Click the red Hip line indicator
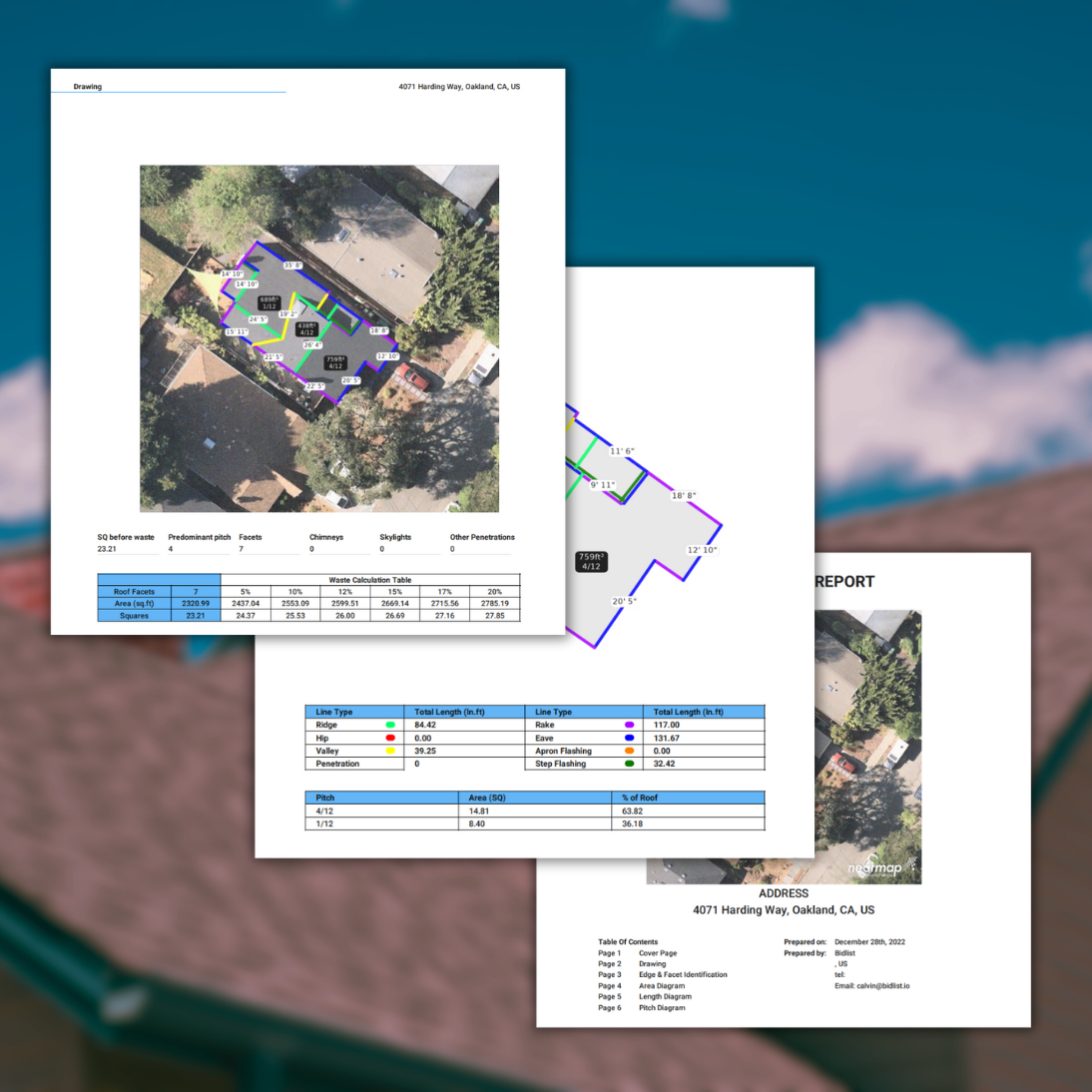This screenshot has height=1092, width=1092. coord(389,738)
